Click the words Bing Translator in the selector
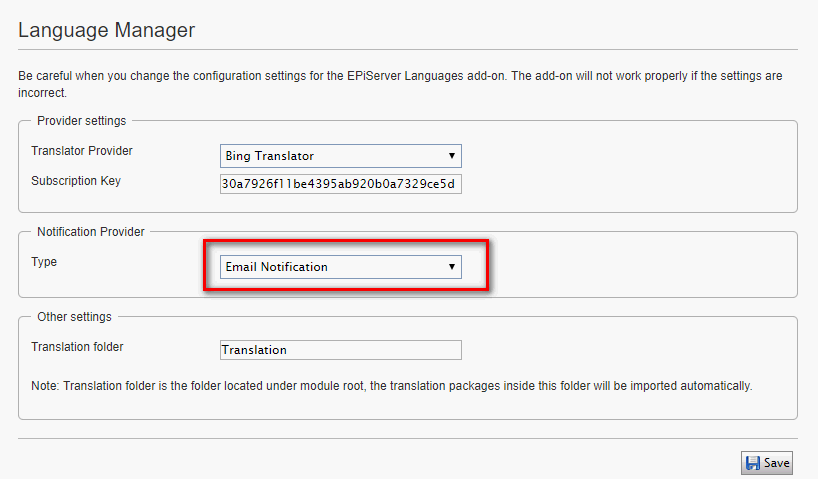 point(270,156)
